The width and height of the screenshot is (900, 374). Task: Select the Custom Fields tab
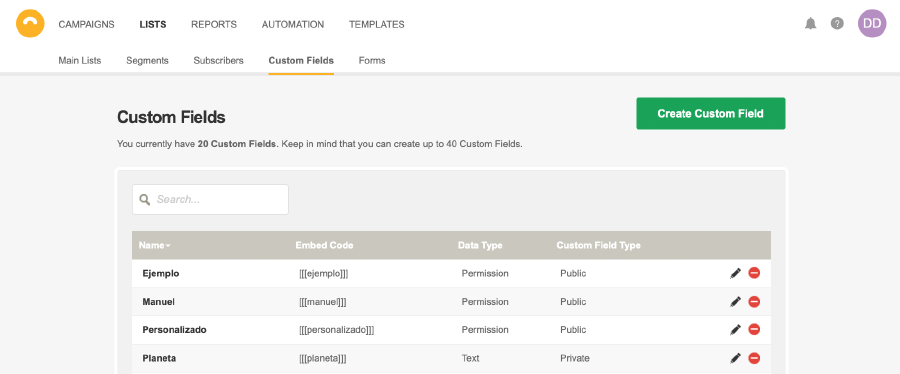(301, 60)
